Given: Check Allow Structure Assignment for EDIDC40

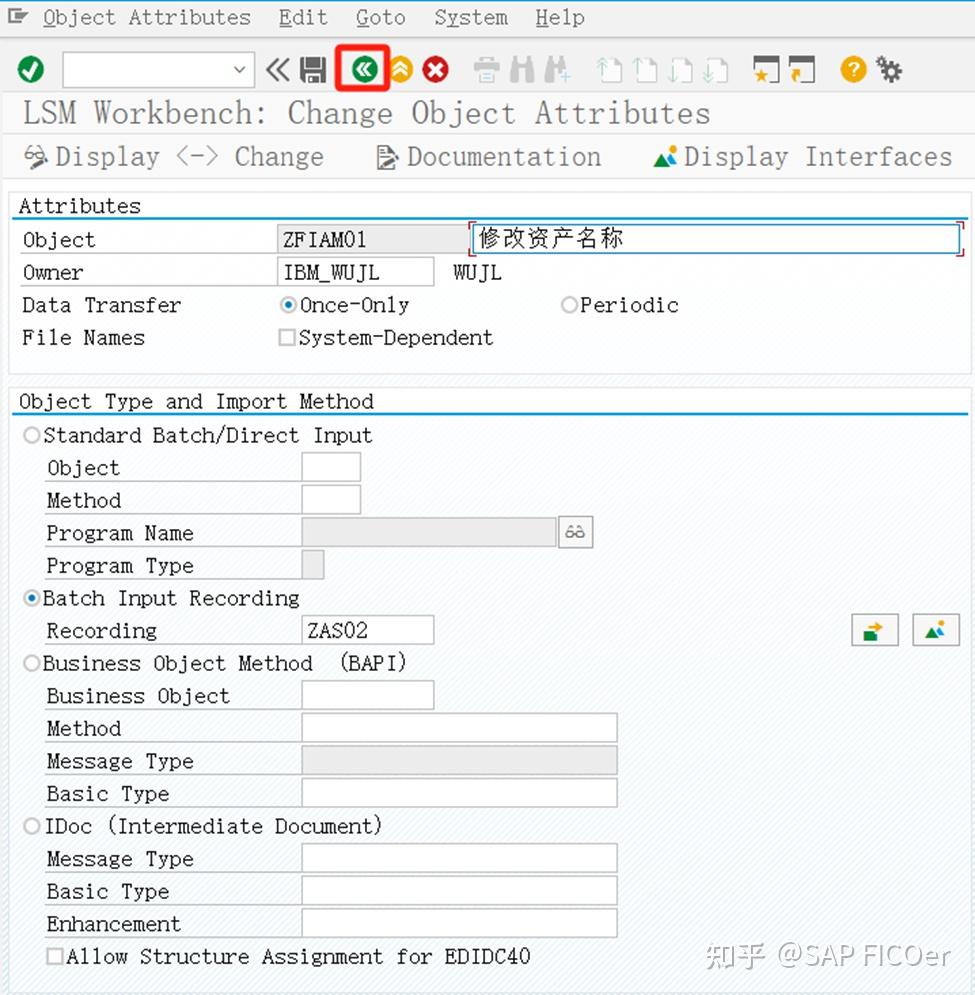Looking at the screenshot, I should pyautogui.click(x=55, y=957).
